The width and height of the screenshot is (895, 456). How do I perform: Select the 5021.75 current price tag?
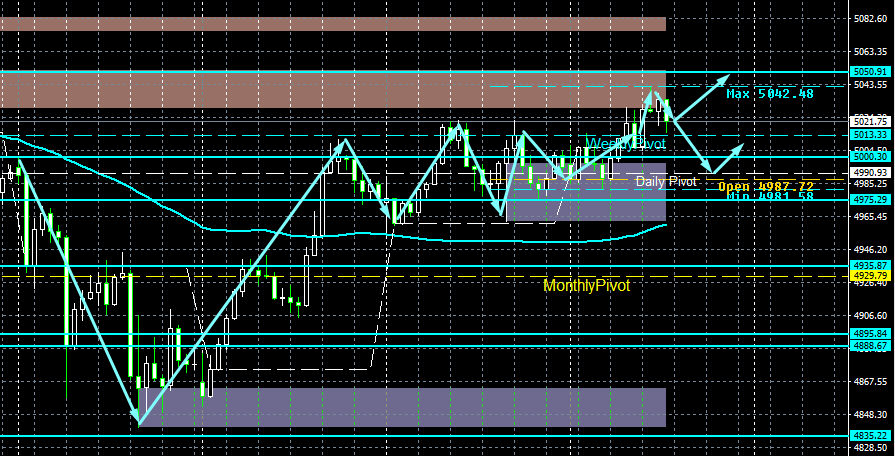[x=871, y=121]
